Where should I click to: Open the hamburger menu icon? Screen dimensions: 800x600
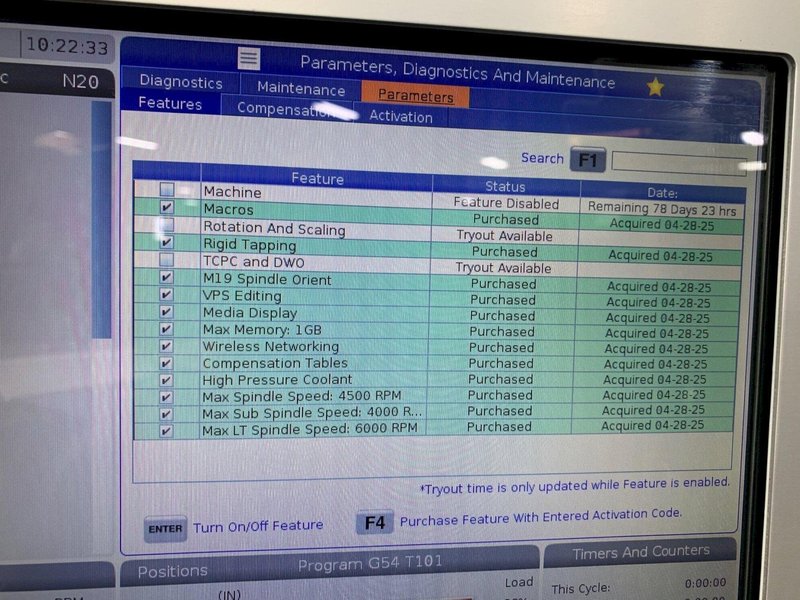249,58
